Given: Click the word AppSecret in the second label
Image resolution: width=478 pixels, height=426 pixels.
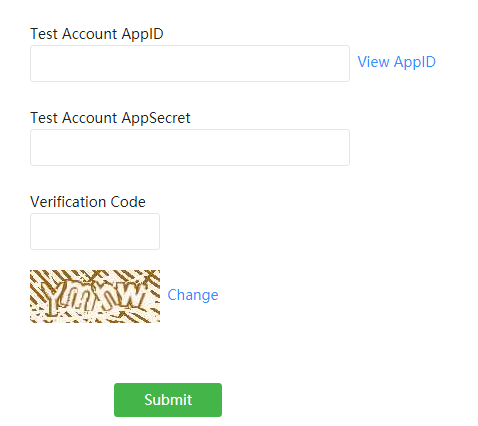Looking at the screenshot, I should (x=156, y=118).
